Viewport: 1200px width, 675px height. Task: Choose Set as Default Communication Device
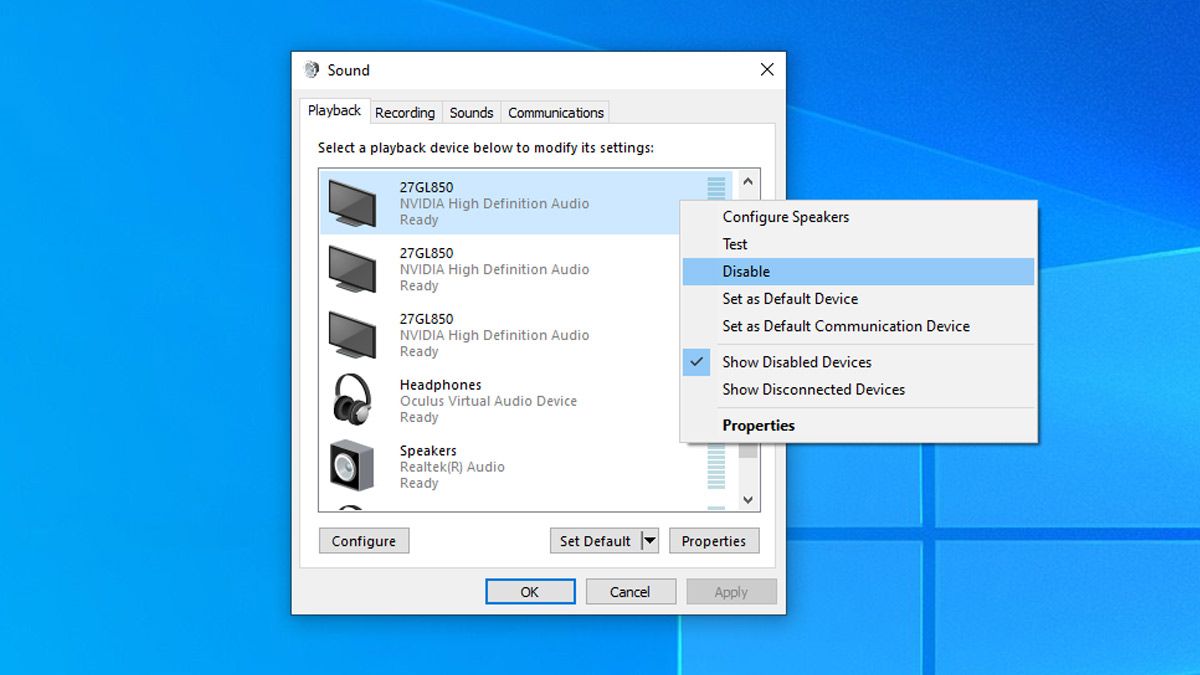coord(859,326)
